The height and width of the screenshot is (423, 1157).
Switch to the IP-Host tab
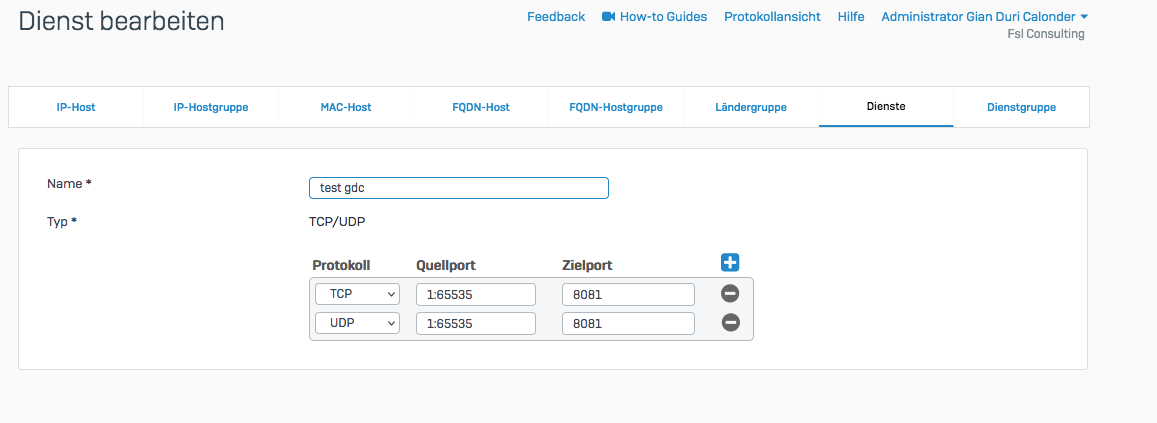point(76,107)
